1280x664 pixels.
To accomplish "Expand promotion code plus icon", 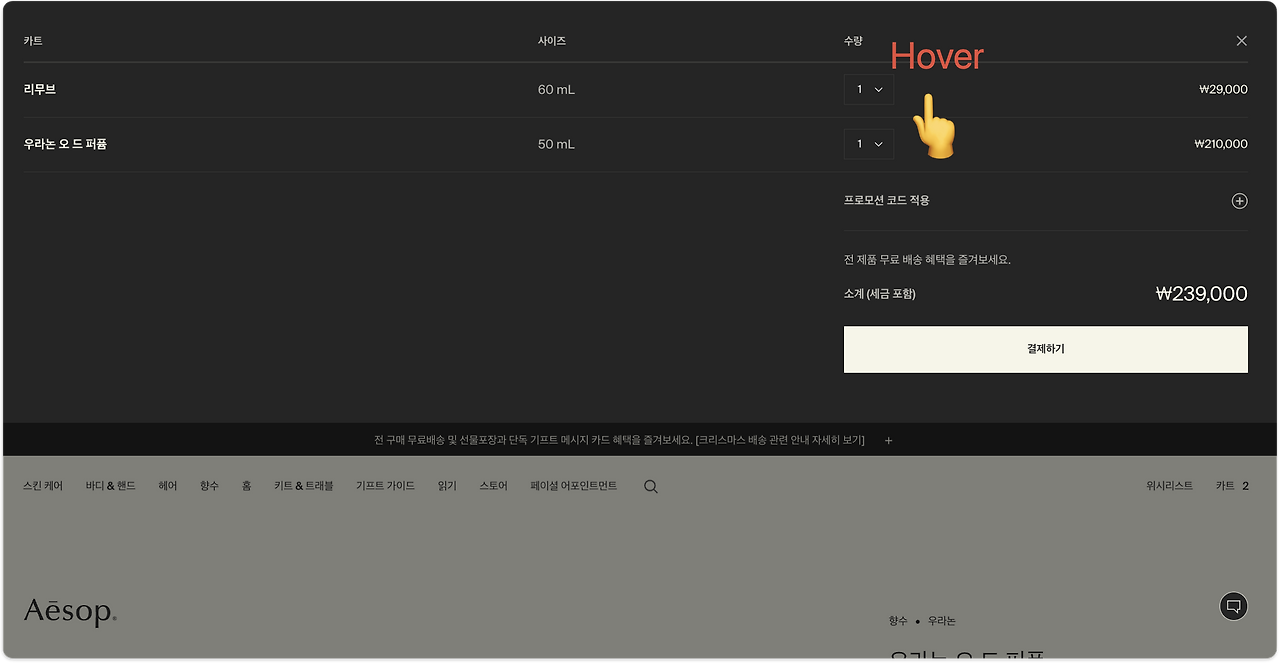I will click(x=1239, y=201).
